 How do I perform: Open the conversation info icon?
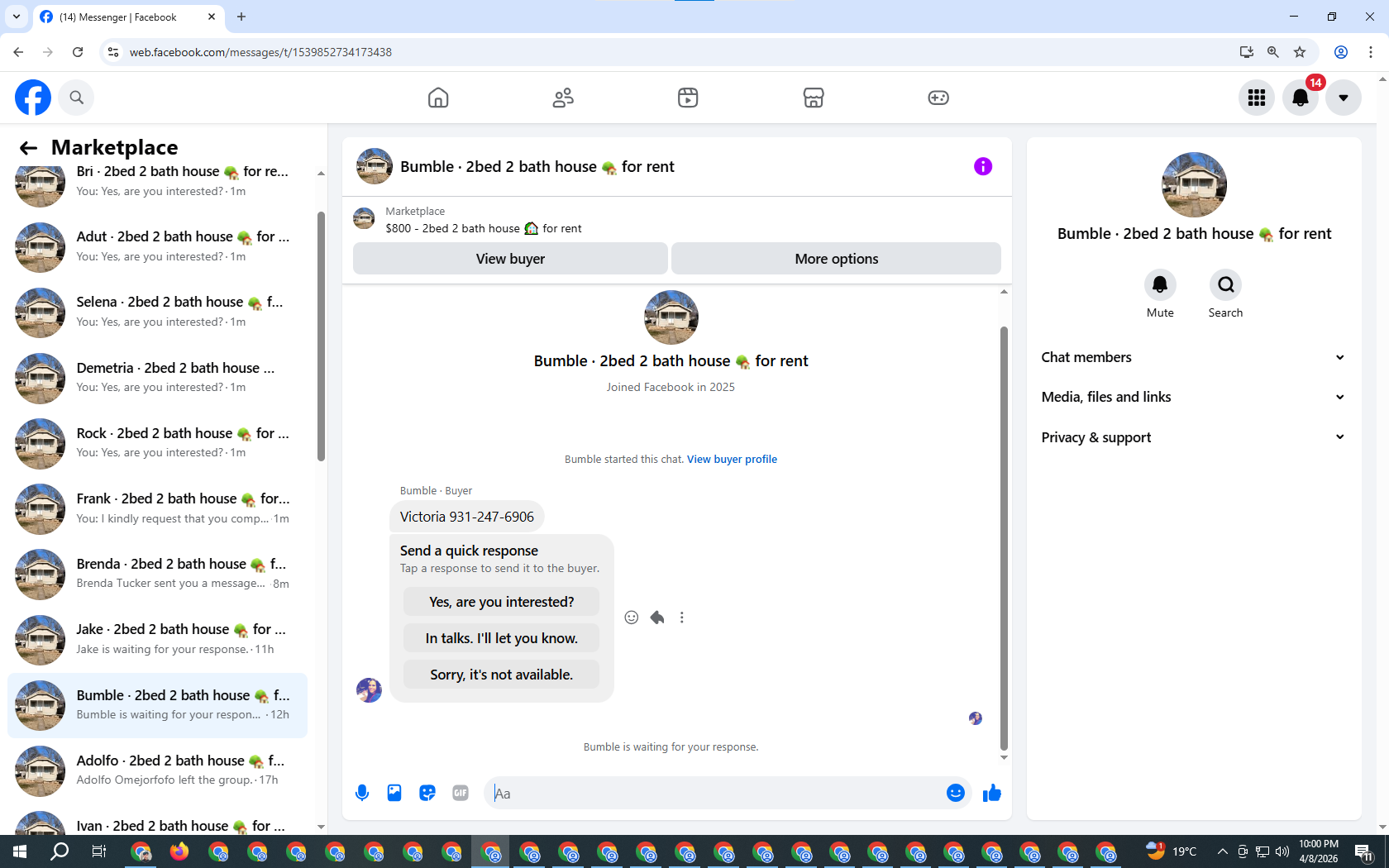pos(982,166)
